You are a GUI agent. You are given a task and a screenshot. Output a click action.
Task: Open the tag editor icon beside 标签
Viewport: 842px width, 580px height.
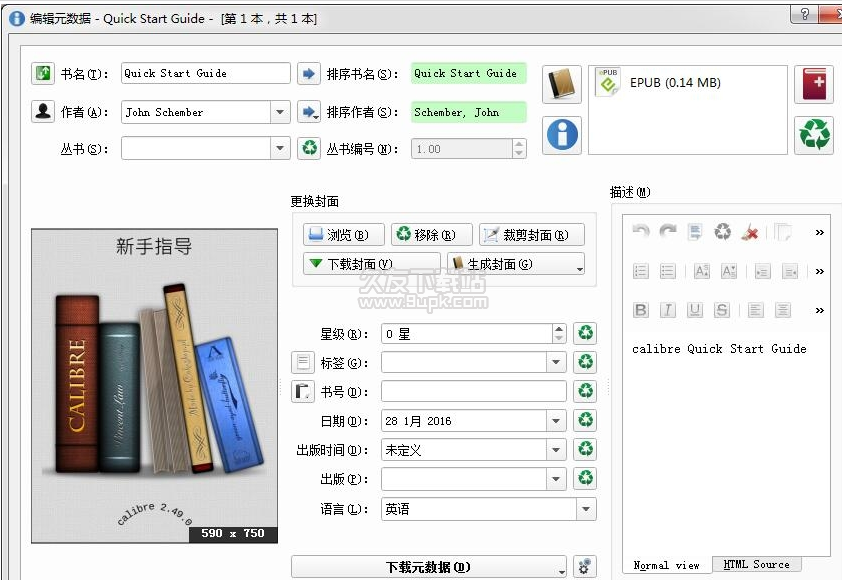coord(303,362)
